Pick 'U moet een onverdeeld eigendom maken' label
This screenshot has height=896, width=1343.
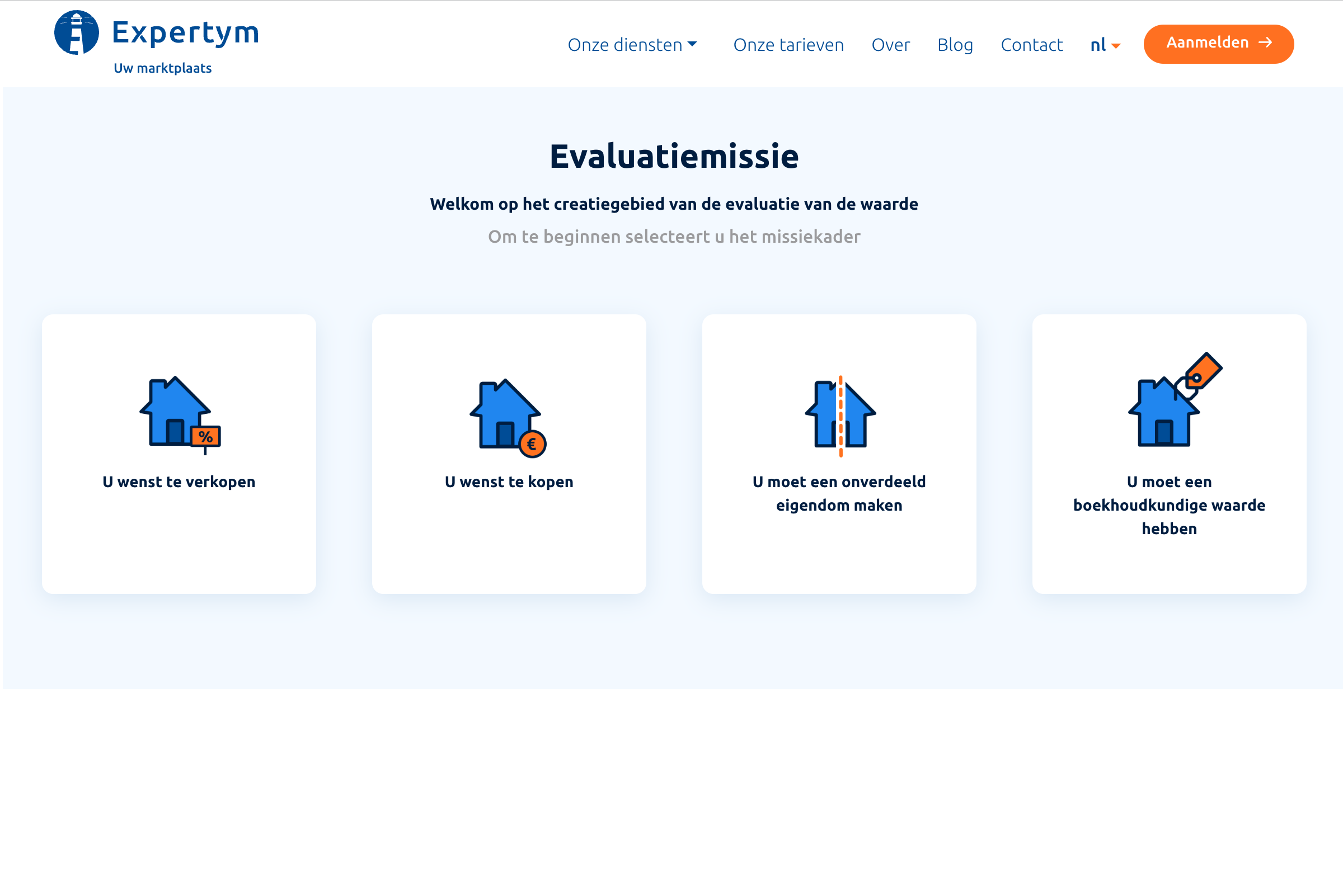tap(839, 493)
